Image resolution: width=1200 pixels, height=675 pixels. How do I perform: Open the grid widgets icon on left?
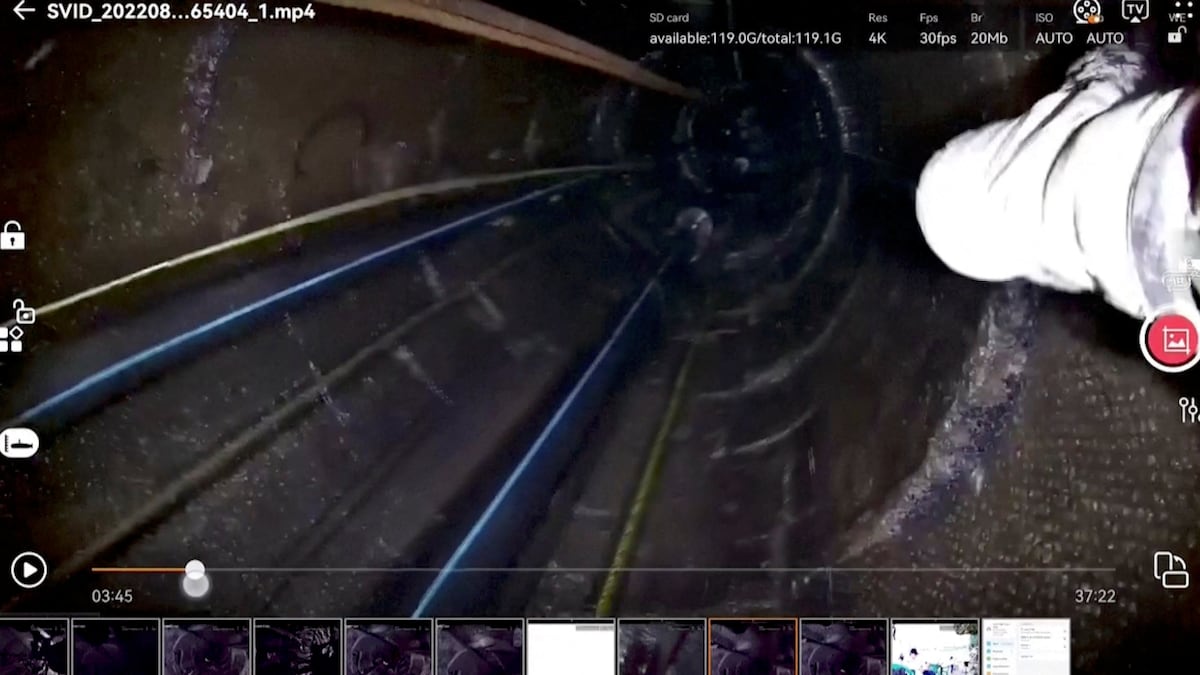[x=11, y=340]
